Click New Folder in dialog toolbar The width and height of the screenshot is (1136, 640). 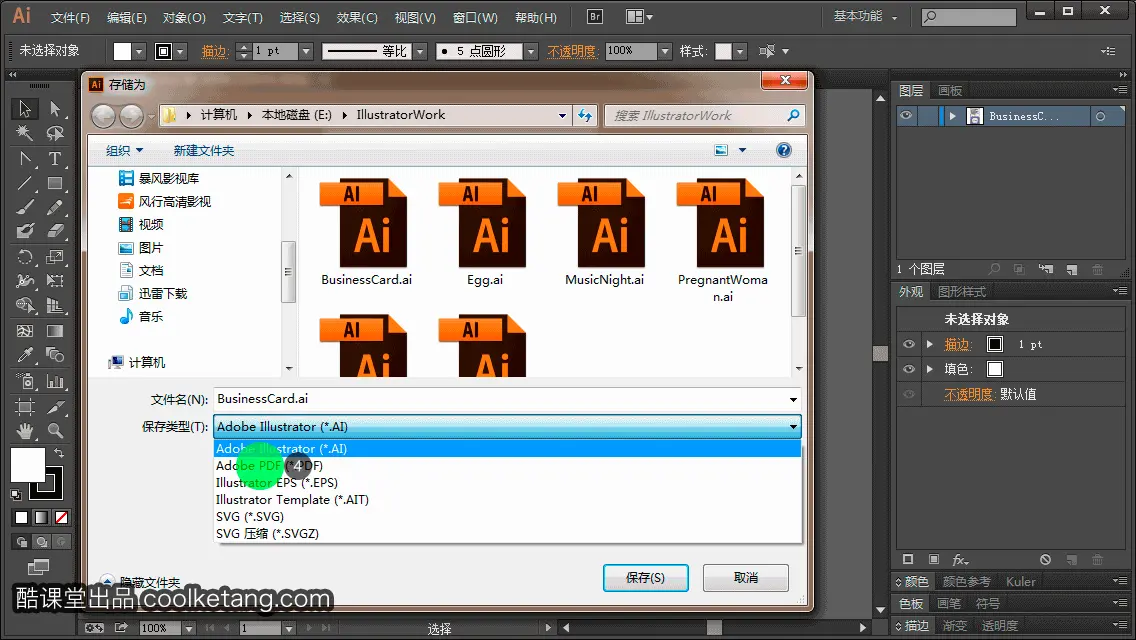tap(204, 150)
